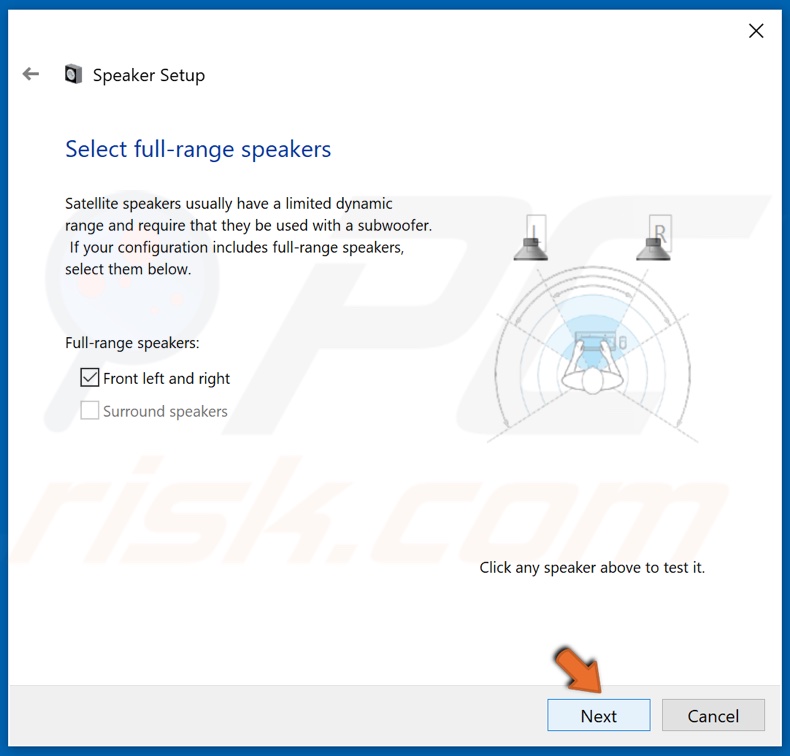This screenshot has height=756, width=790.
Task: Uncheck the Front left and right checkbox
Action: click(90, 377)
